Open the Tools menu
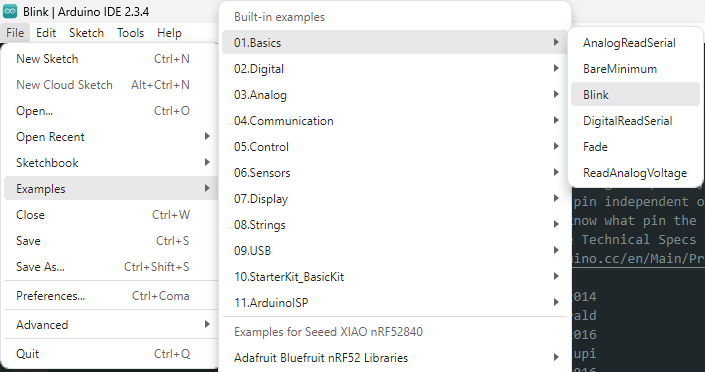The image size is (705, 372). 130,33
